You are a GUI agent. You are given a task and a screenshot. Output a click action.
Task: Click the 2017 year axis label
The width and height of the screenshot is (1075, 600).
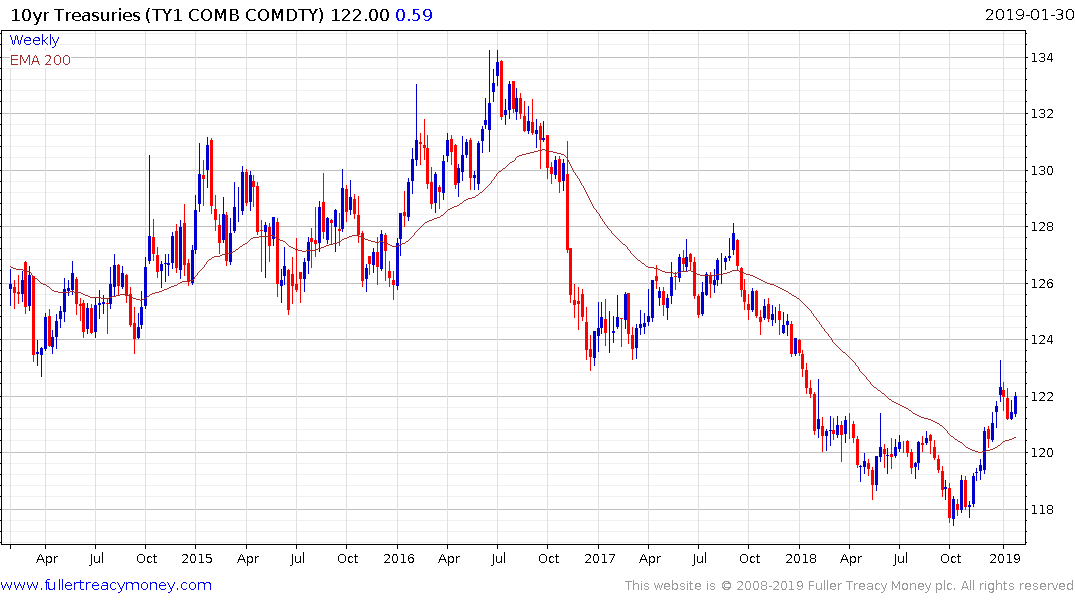point(600,558)
